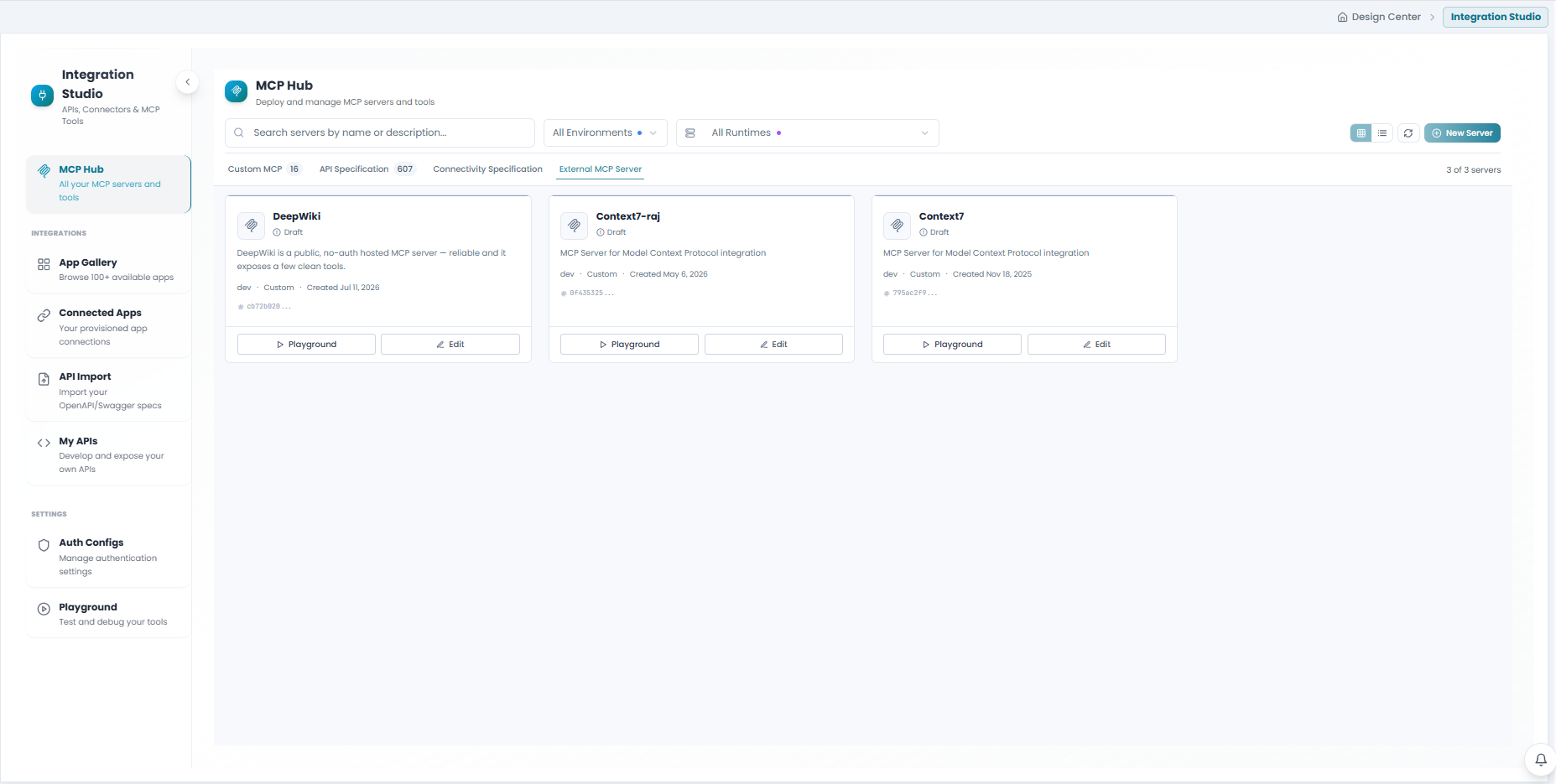Collapse the sidebar with the chevron button
Image resolution: width=1556 pixels, height=784 pixels.
(x=188, y=82)
